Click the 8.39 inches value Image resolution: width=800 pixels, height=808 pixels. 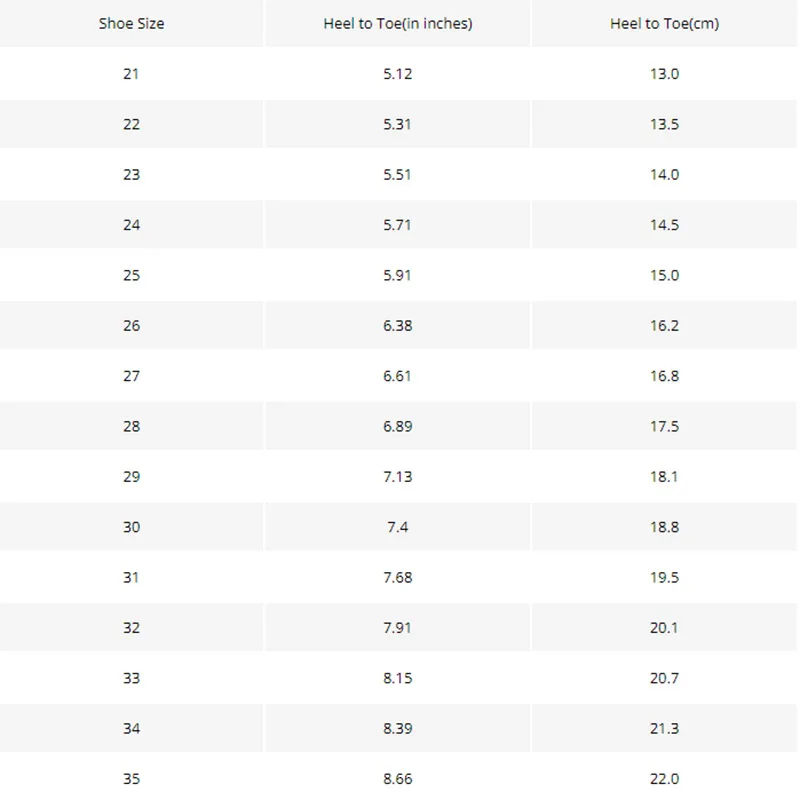397,728
